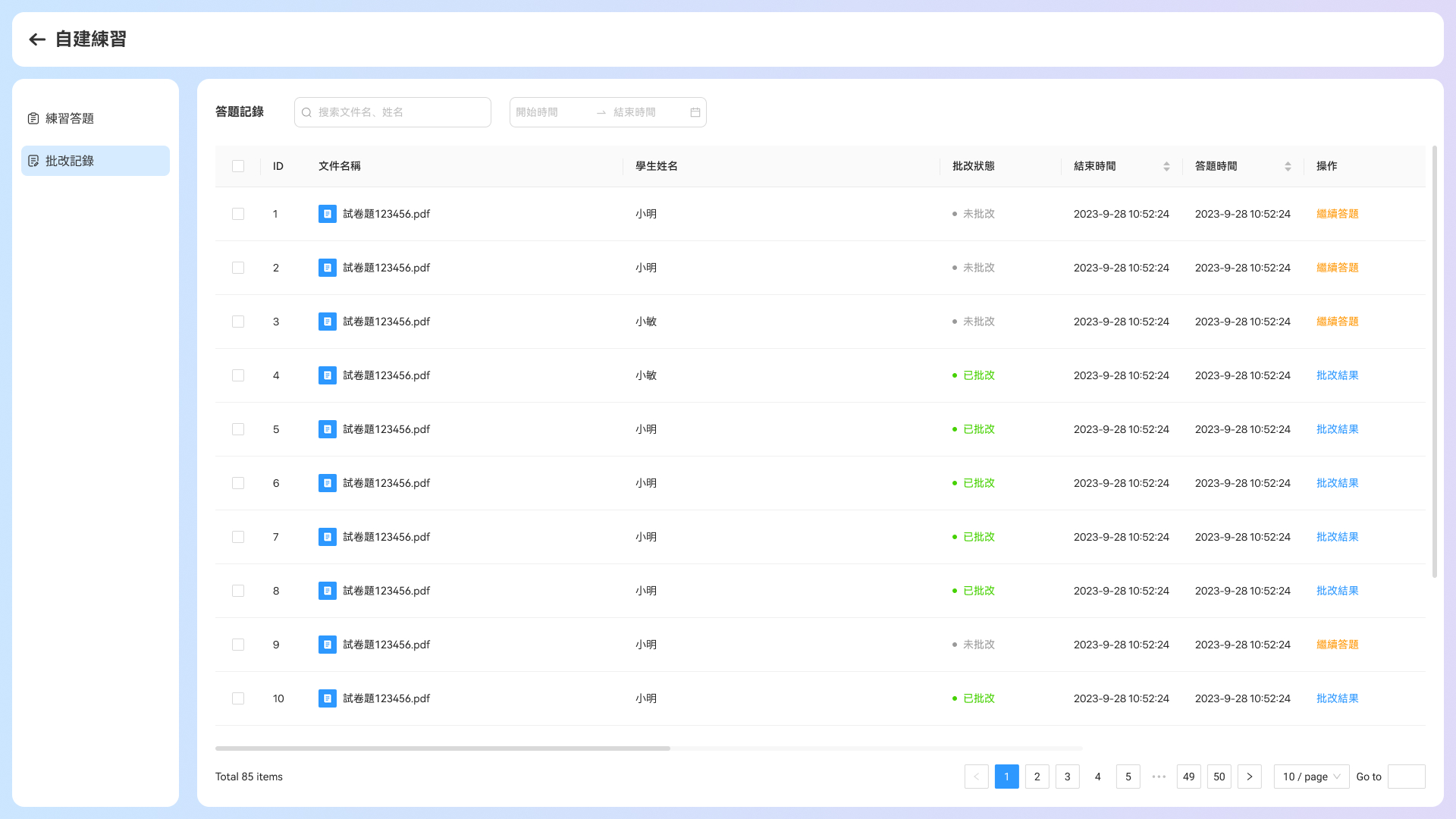1456x819 pixels.
Task: Check the checkbox for row 3
Action: coord(238,322)
